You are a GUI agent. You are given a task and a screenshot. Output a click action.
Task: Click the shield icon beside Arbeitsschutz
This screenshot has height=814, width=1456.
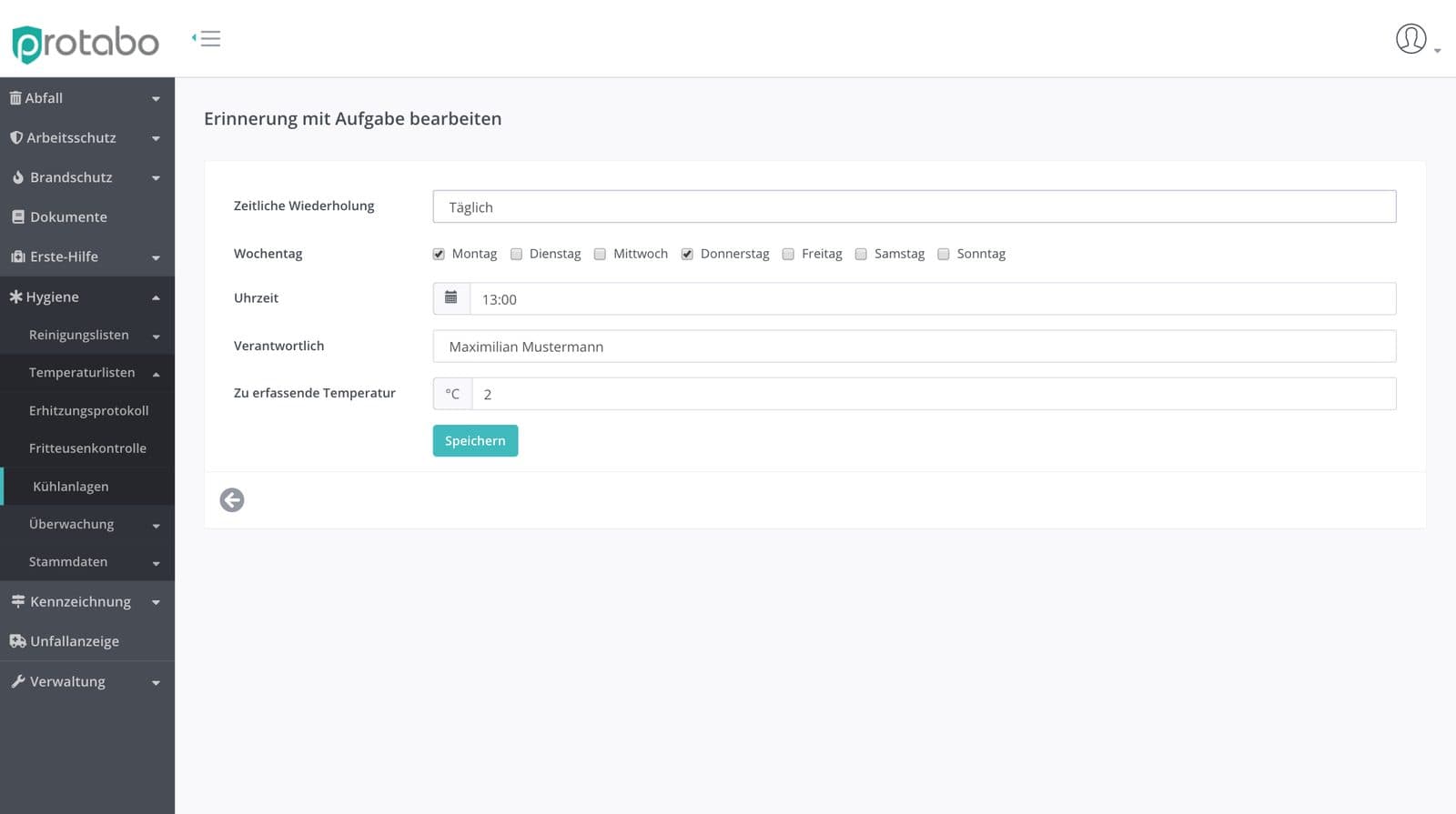pyautogui.click(x=16, y=137)
